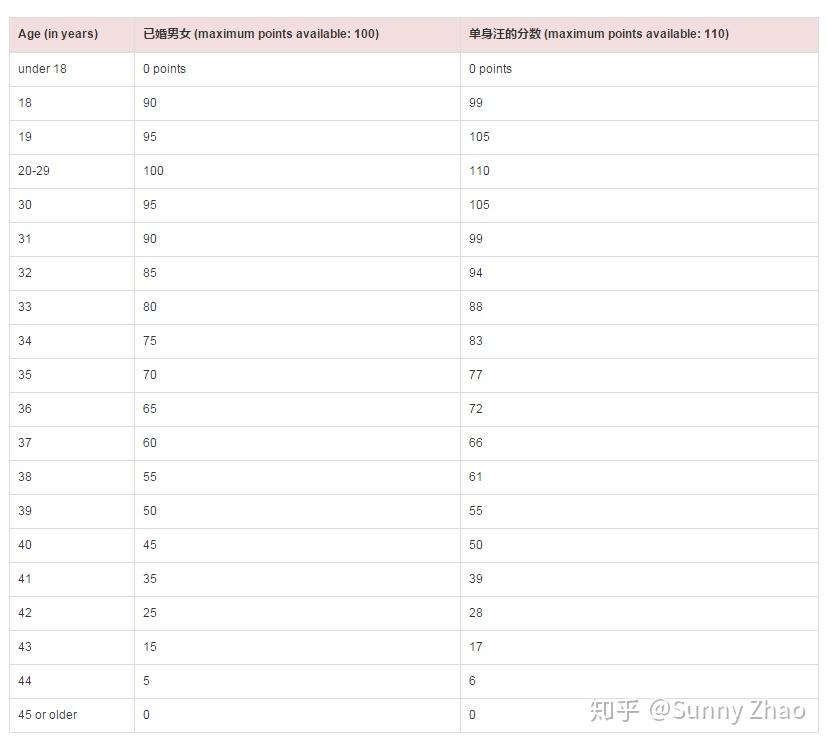Screen dimensions: 827x747
Task: Select the '45 or older' row label
Action: (x=47, y=715)
